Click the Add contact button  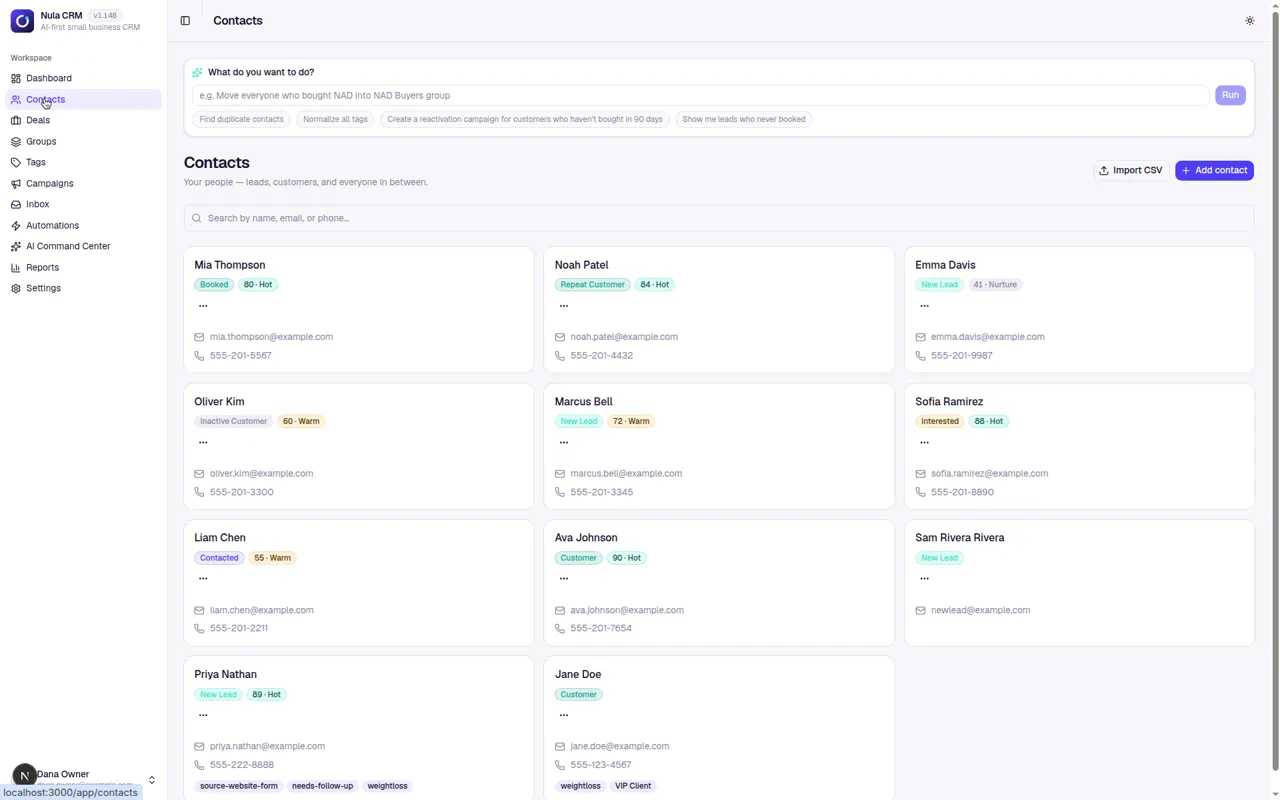click(1214, 170)
